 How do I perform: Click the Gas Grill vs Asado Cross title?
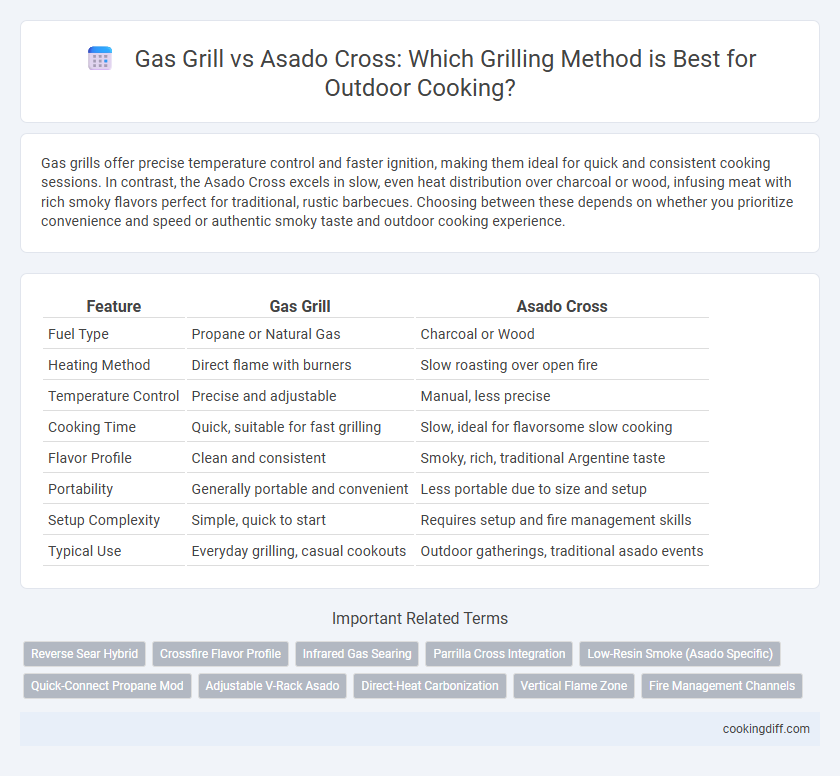click(445, 73)
